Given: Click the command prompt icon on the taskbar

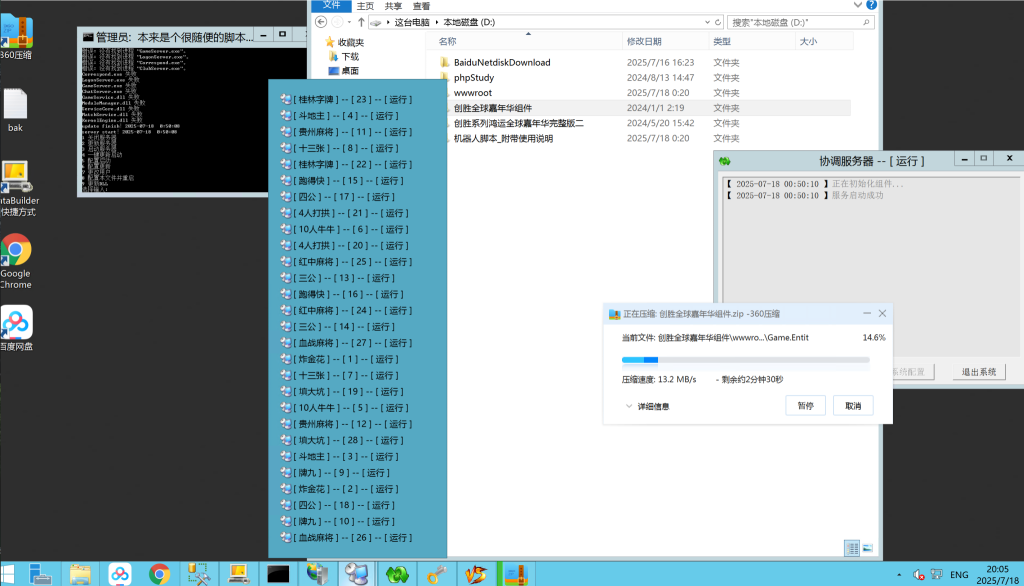Looking at the screenshot, I should pyautogui.click(x=277, y=574).
